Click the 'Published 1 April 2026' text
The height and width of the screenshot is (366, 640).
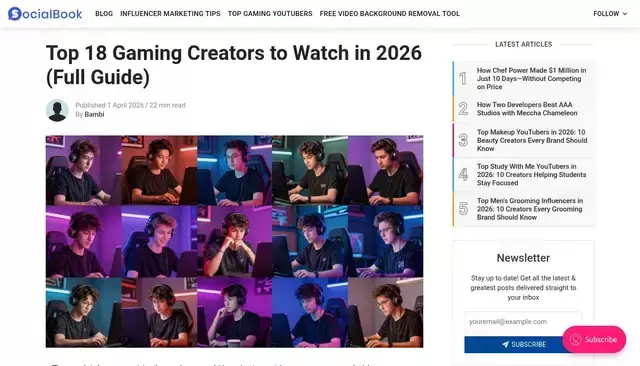pyautogui.click(x=109, y=105)
